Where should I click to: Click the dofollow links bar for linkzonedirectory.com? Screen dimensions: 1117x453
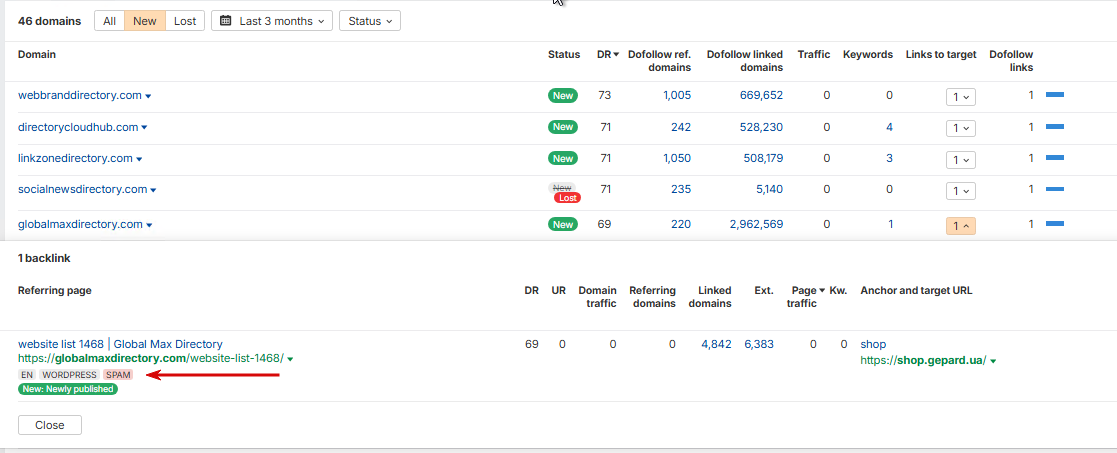(x=1054, y=158)
